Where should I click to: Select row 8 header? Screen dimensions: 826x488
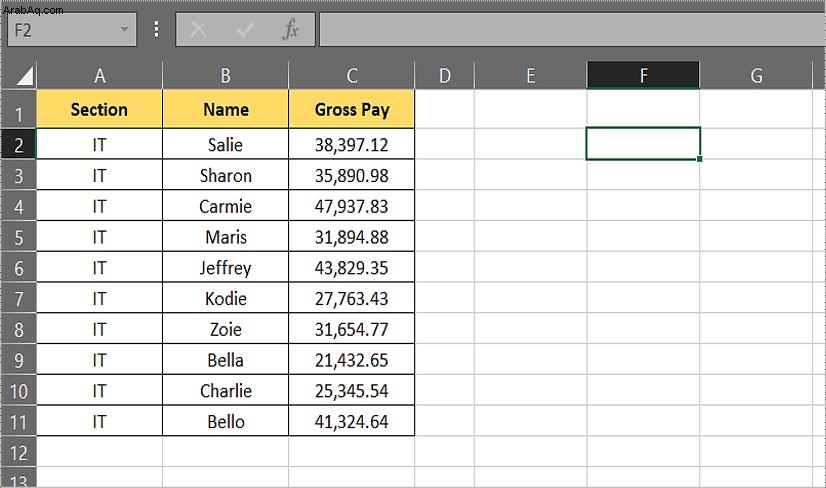18,329
